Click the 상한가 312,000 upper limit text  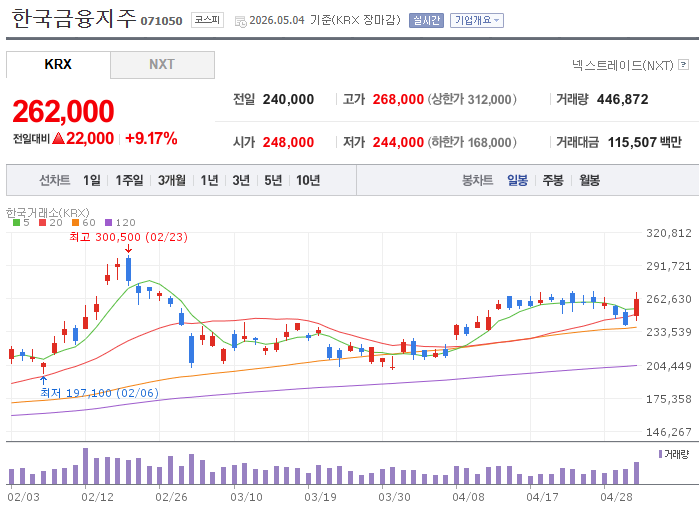pyautogui.click(x=472, y=99)
